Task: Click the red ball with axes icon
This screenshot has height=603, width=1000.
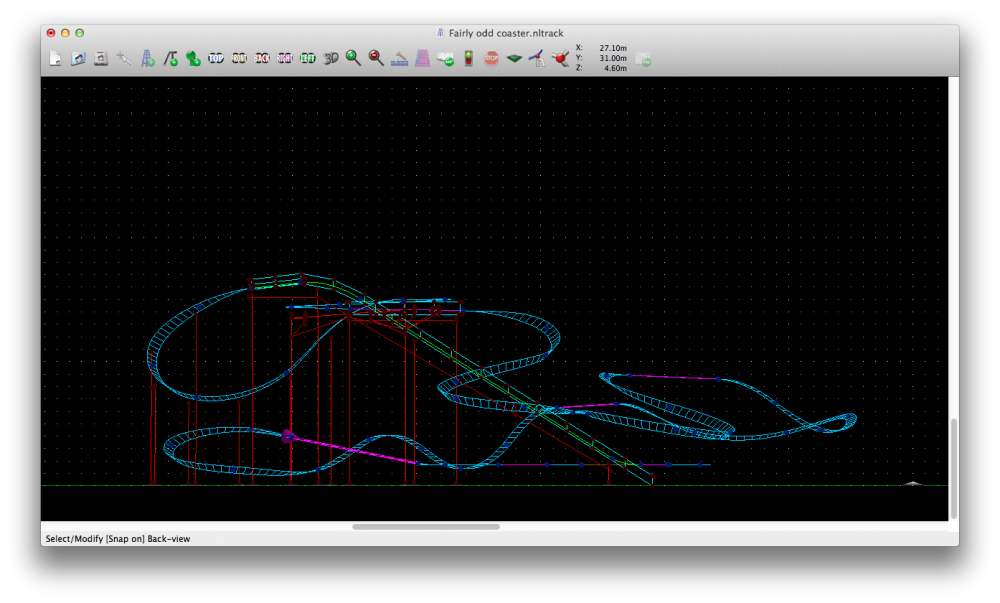Action: click(560, 59)
